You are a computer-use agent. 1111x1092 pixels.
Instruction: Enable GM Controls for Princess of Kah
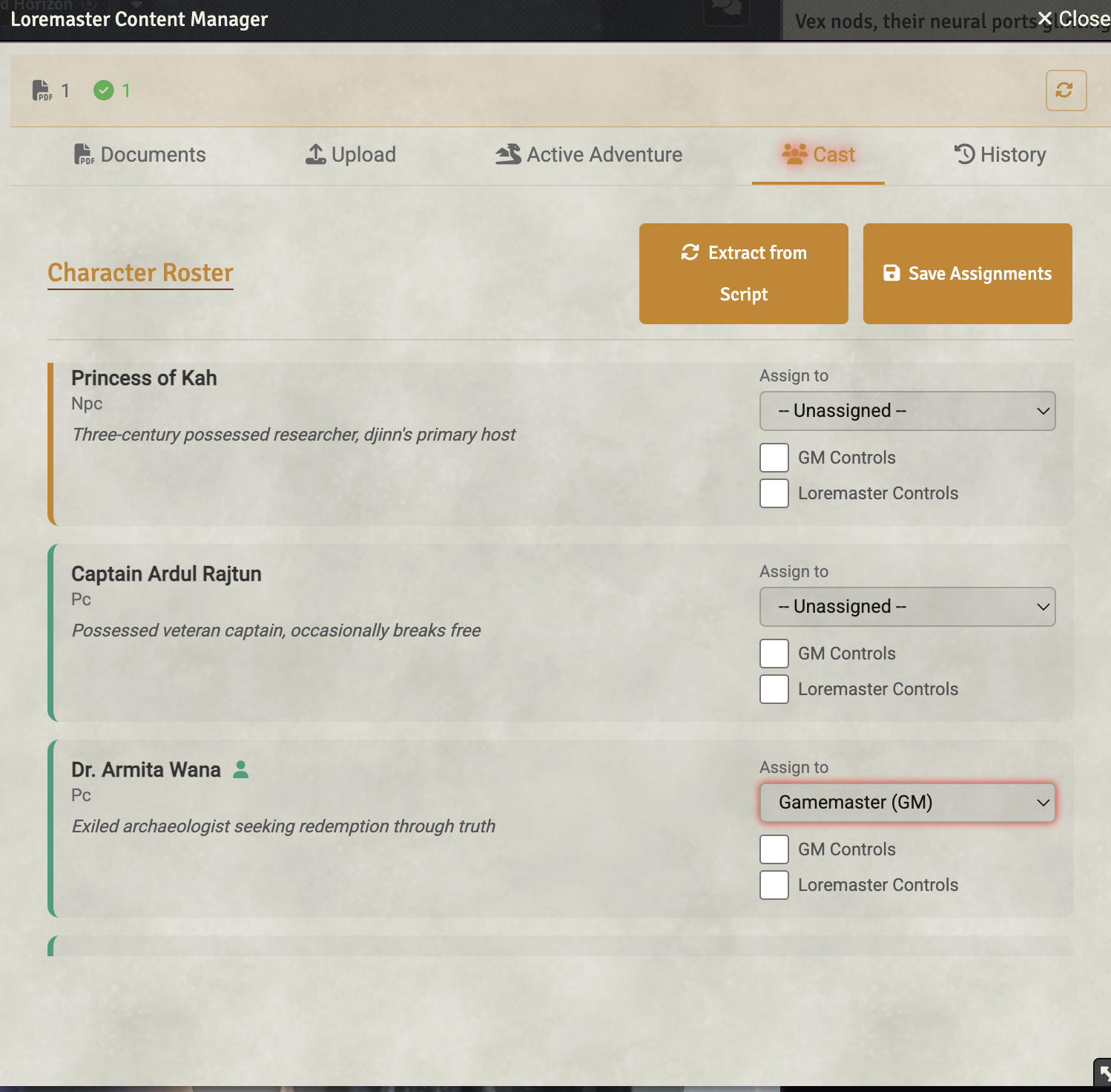click(774, 458)
